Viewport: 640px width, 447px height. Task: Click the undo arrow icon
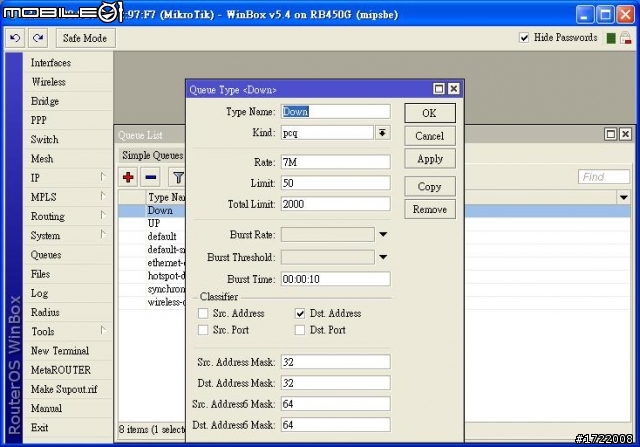[15, 38]
